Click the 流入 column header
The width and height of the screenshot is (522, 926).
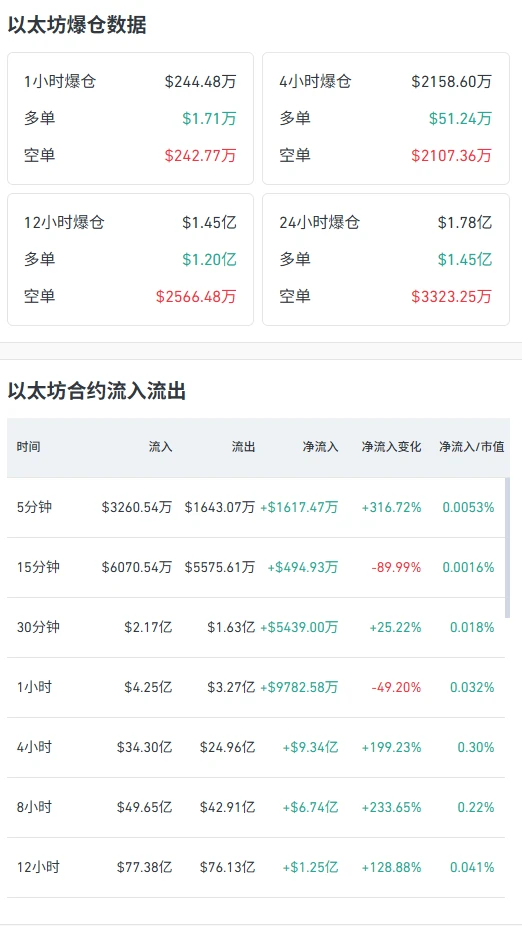161,447
